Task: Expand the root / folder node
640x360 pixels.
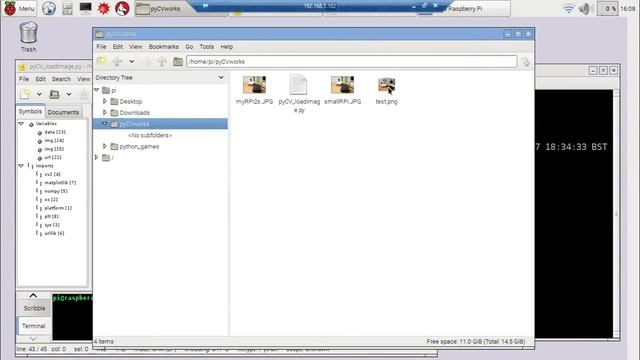Action: pos(97,157)
